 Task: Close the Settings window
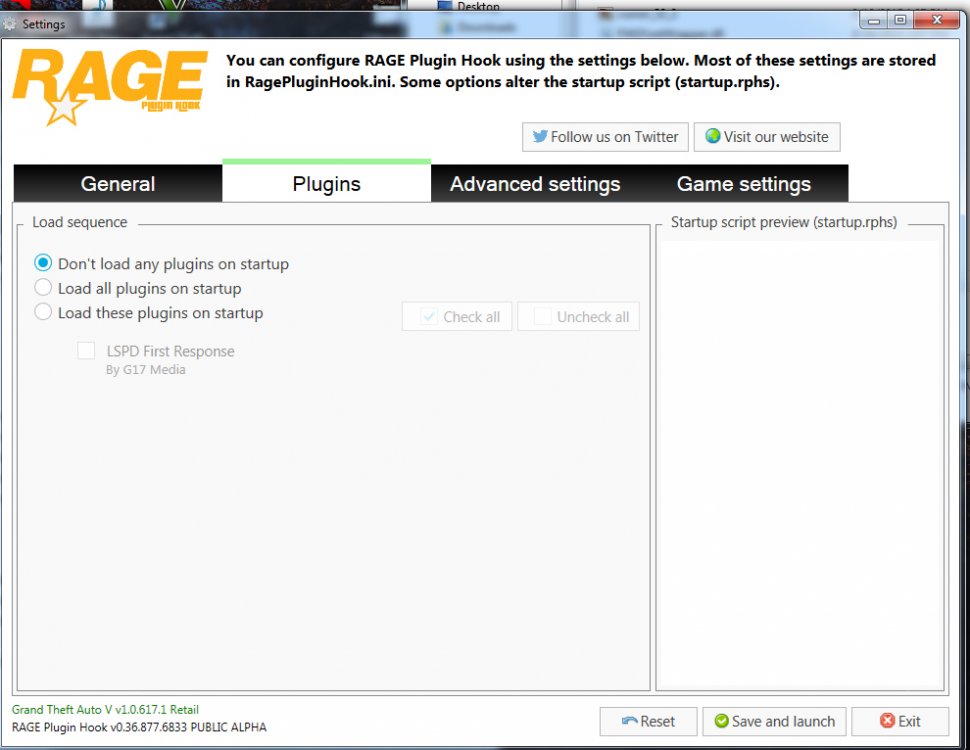[937, 20]
